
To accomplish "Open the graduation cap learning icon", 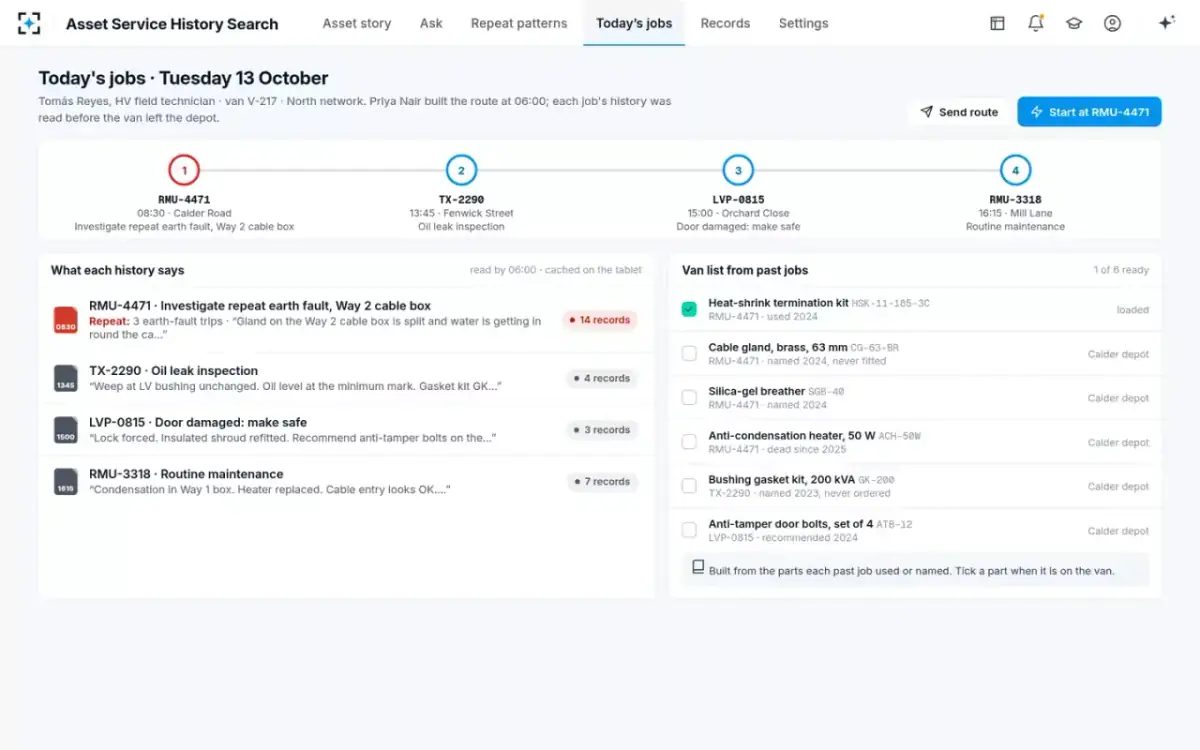I will (1074, 23).
